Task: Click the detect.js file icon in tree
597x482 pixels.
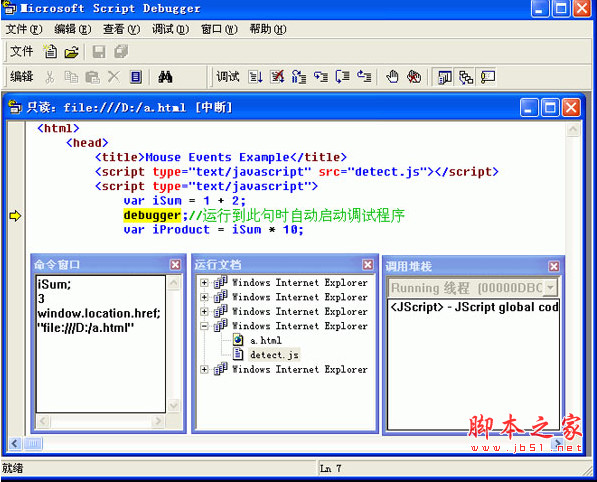Action: click(x=238, y=354)
